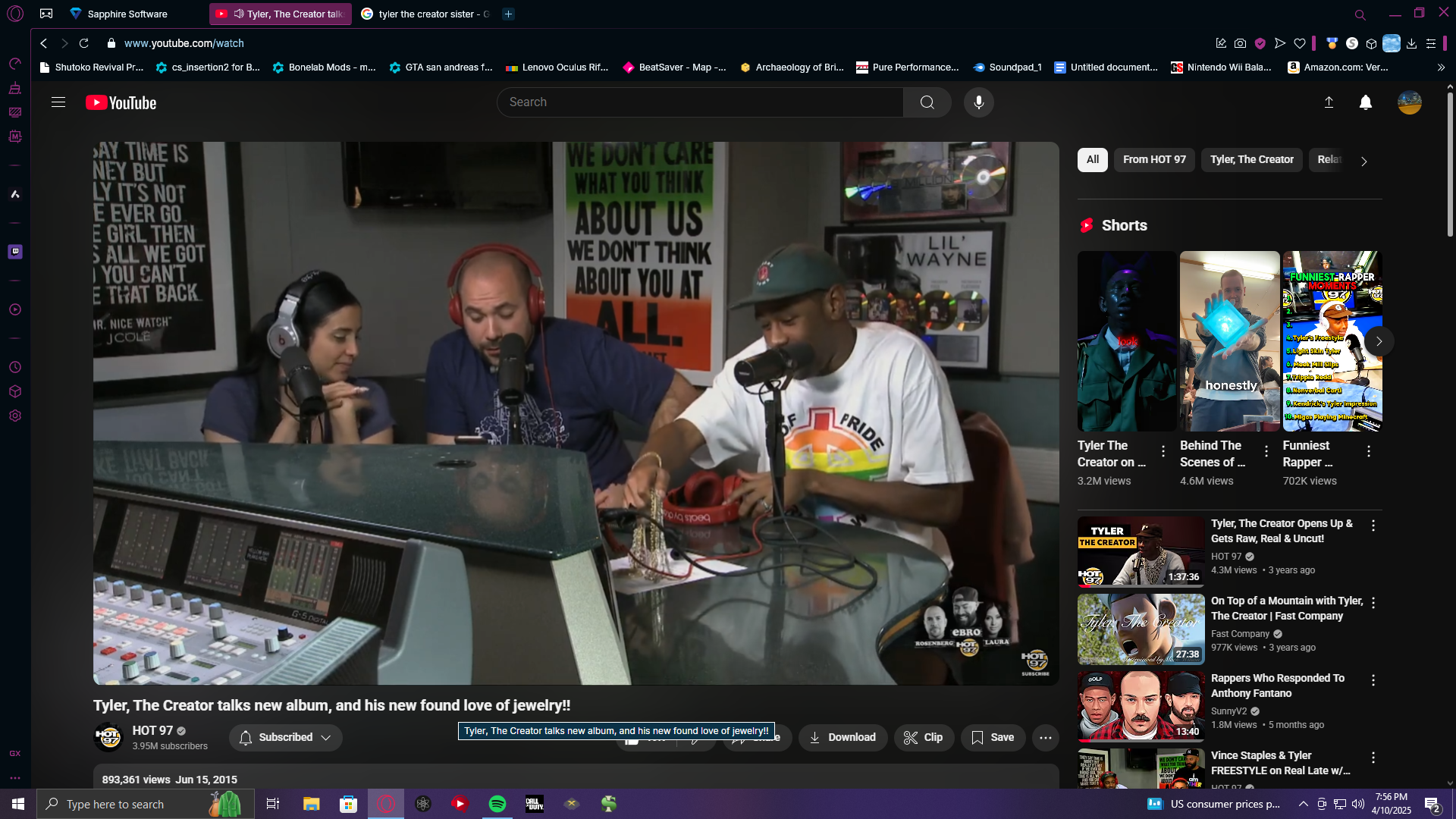Open the YouTube hamburger guide menu
1456x819 pixels.
click(58, 102)
